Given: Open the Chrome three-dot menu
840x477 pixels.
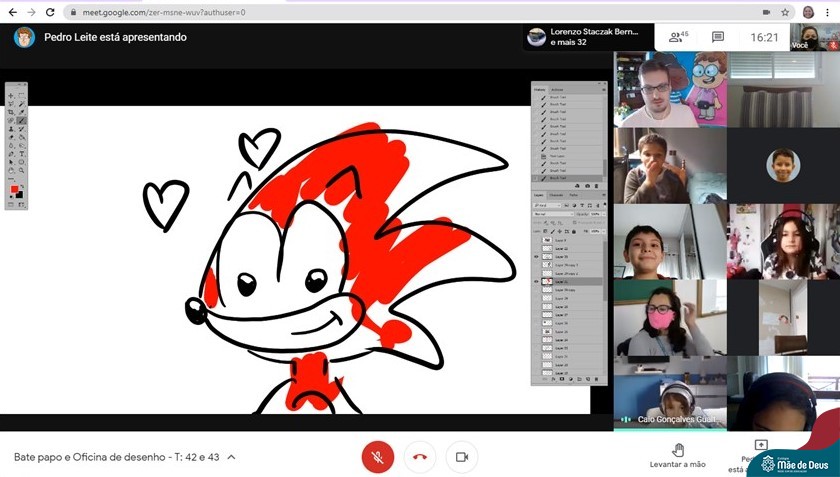Looking at the screenshot, I should click(829, 12).
